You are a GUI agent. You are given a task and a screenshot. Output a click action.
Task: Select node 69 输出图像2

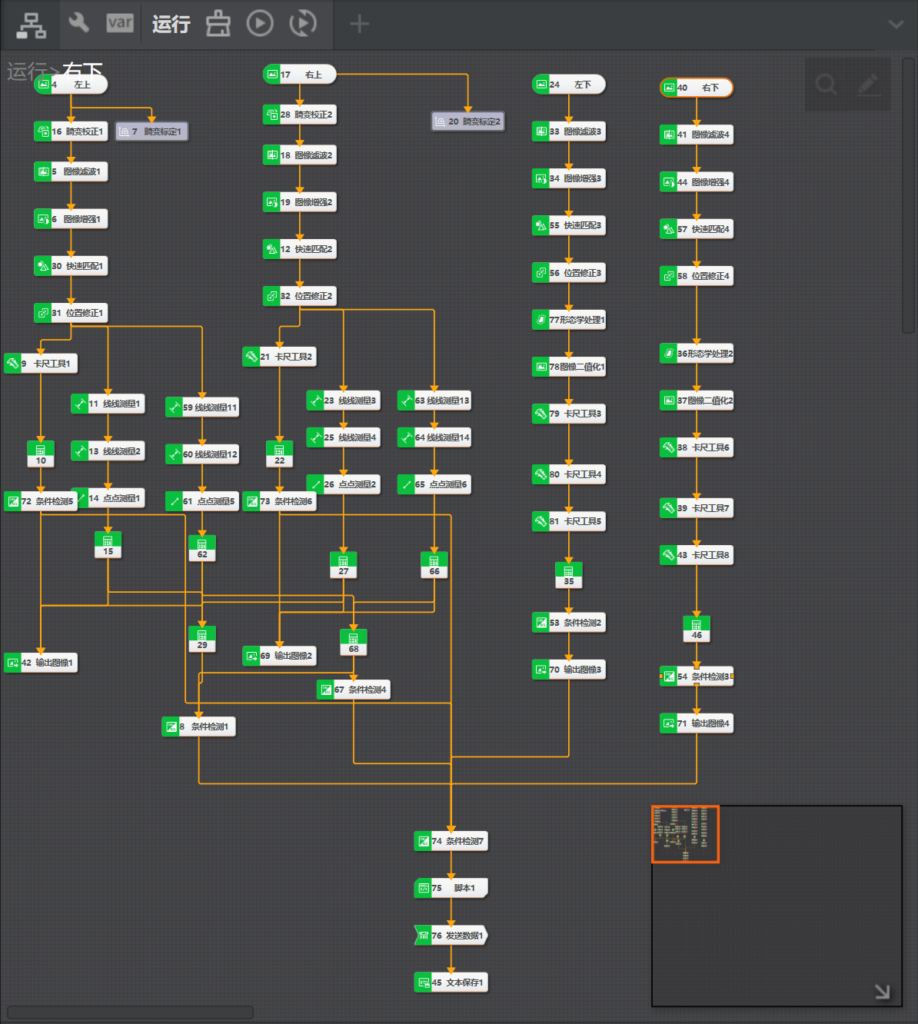coord(279,656)
